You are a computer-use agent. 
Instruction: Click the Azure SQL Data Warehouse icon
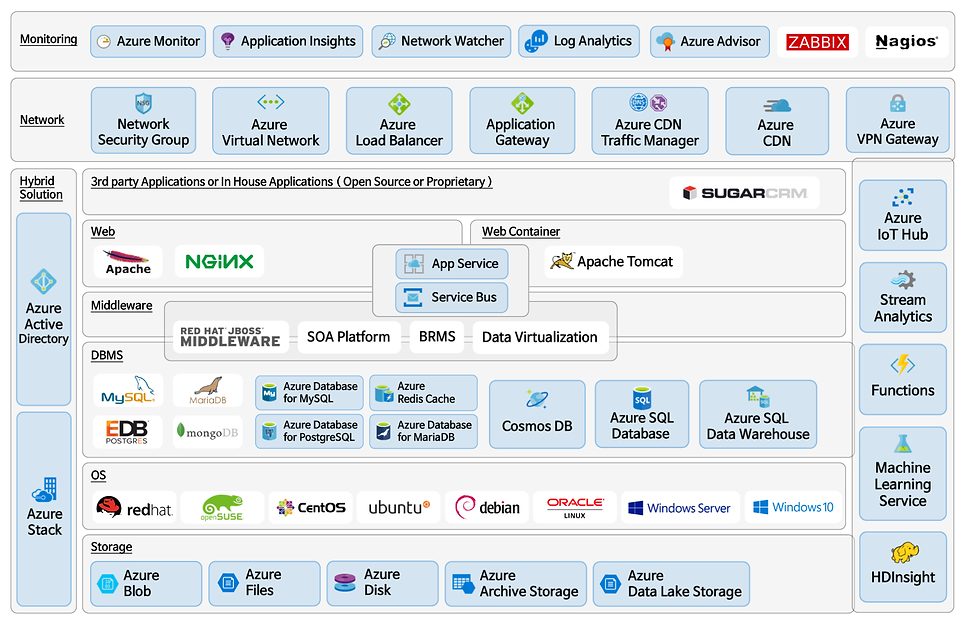[x=758, y=397]
